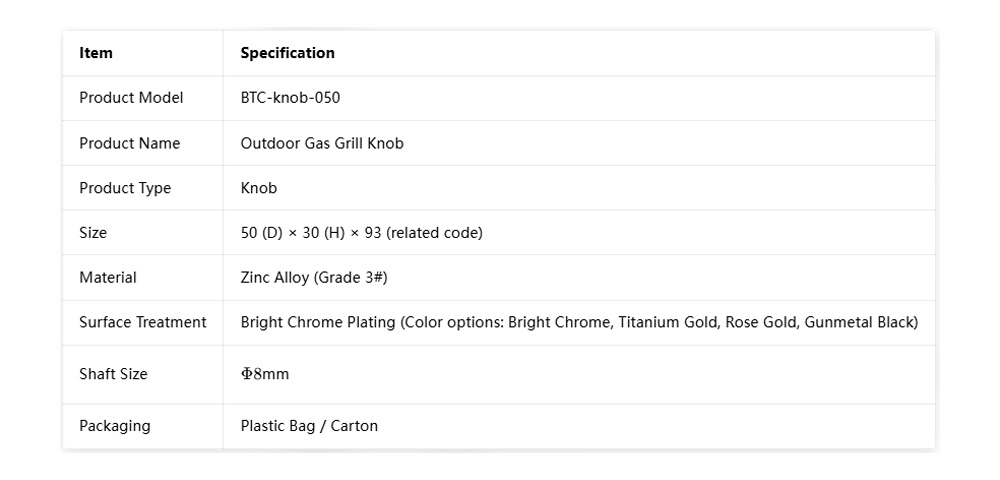Click "Zinc Alloy (Grade 3#)" value
Viewport: 1000px width, 480px height.
coord(314,278)
